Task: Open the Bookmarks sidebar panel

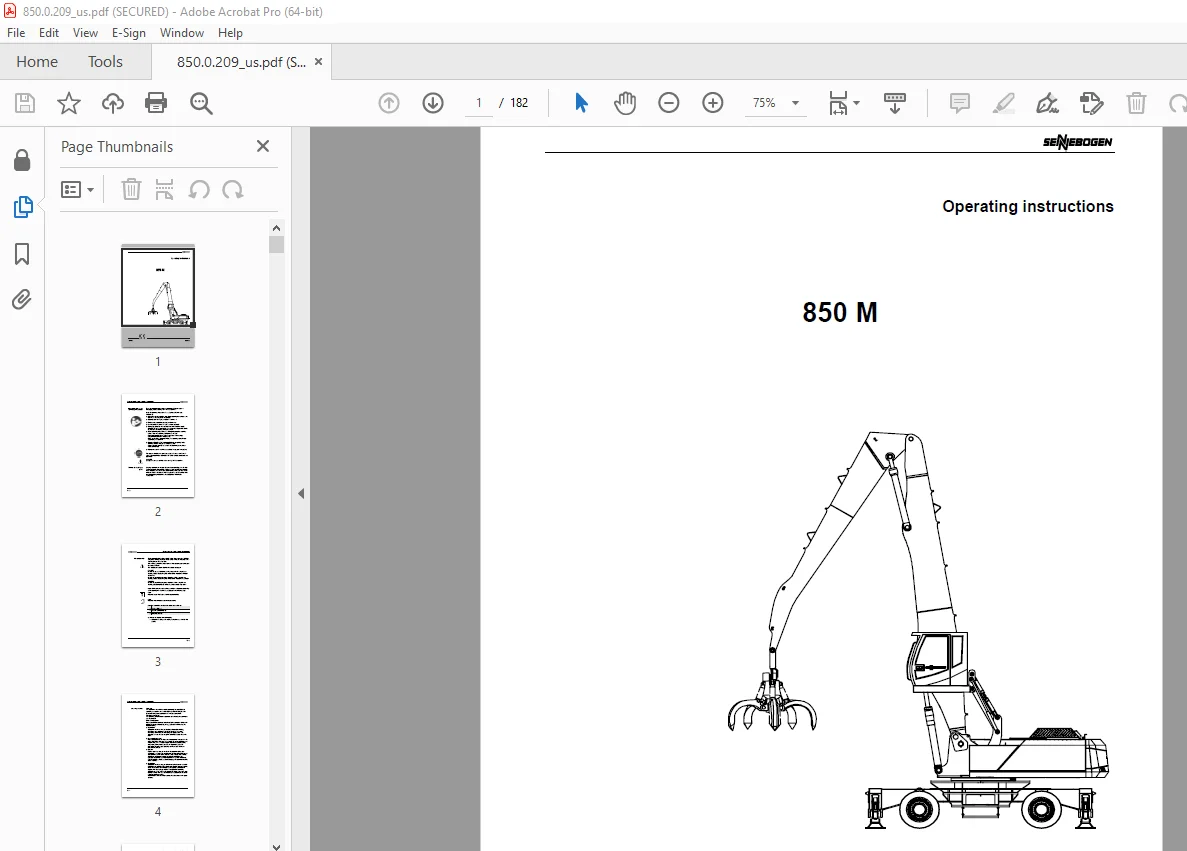Action: tap(22, 254)
